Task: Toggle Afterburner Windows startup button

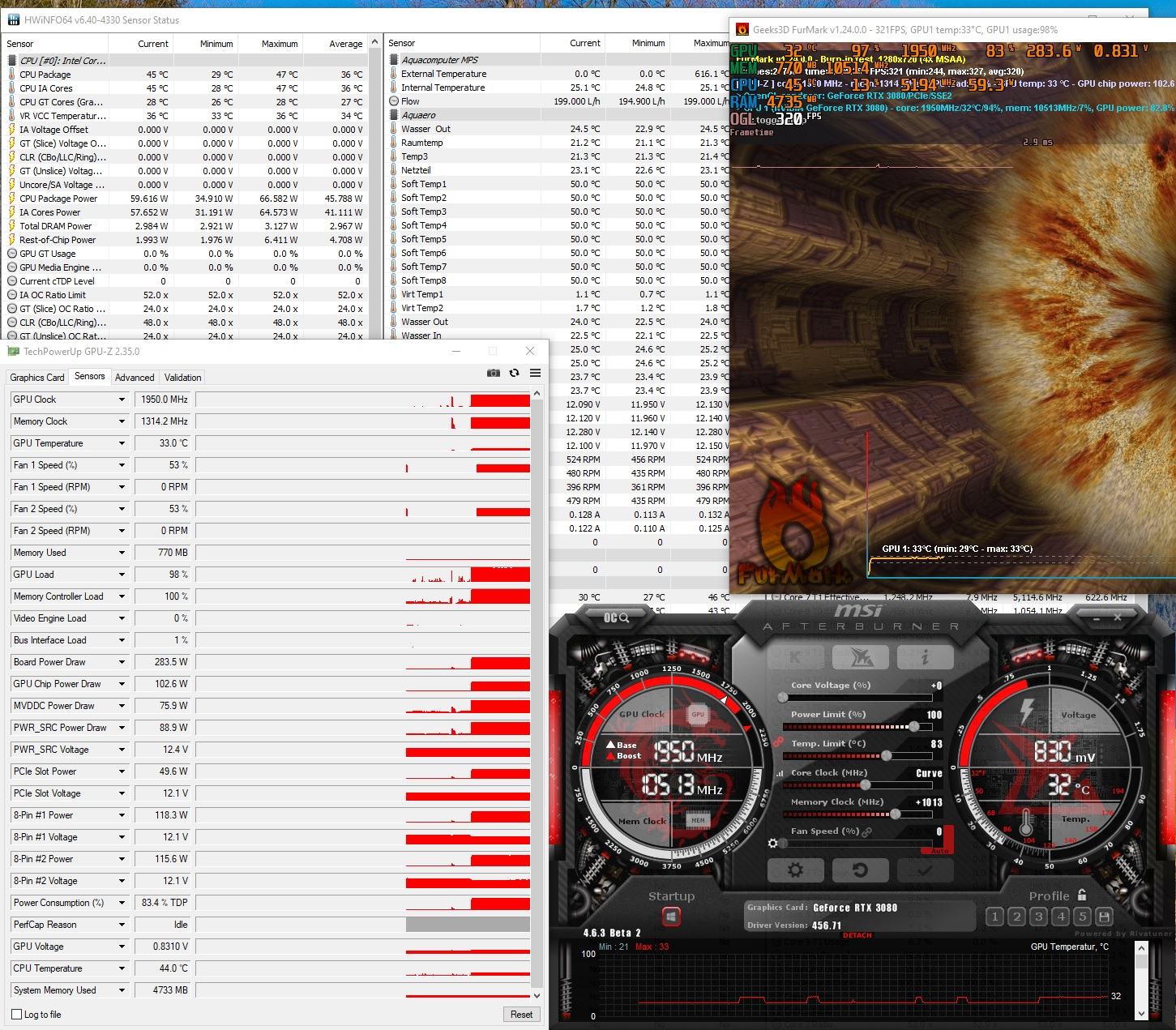Action: coord(670,917)
